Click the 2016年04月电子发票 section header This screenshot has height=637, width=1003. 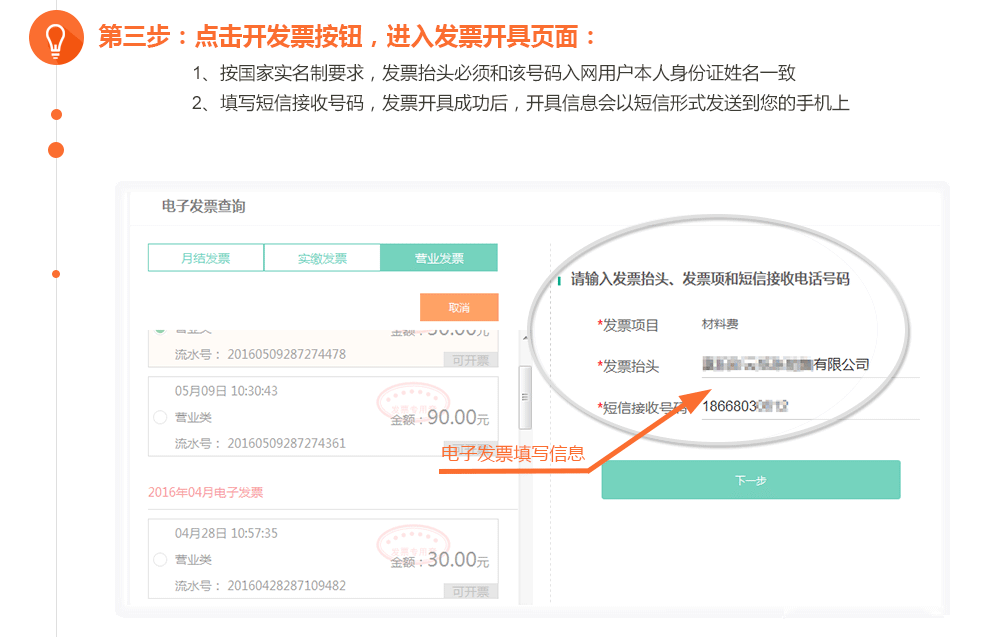[x=205, y=492]
